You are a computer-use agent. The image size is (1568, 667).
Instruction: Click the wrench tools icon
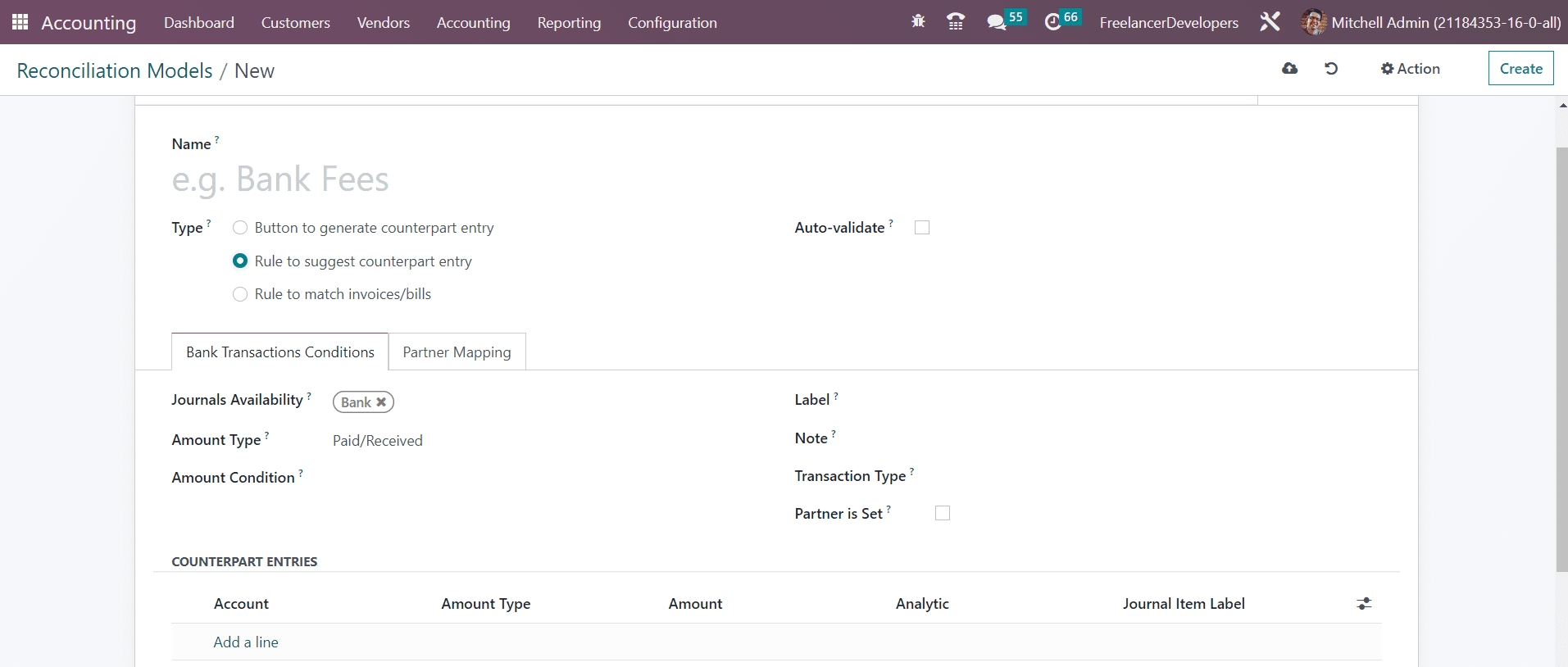(1270, 22)
